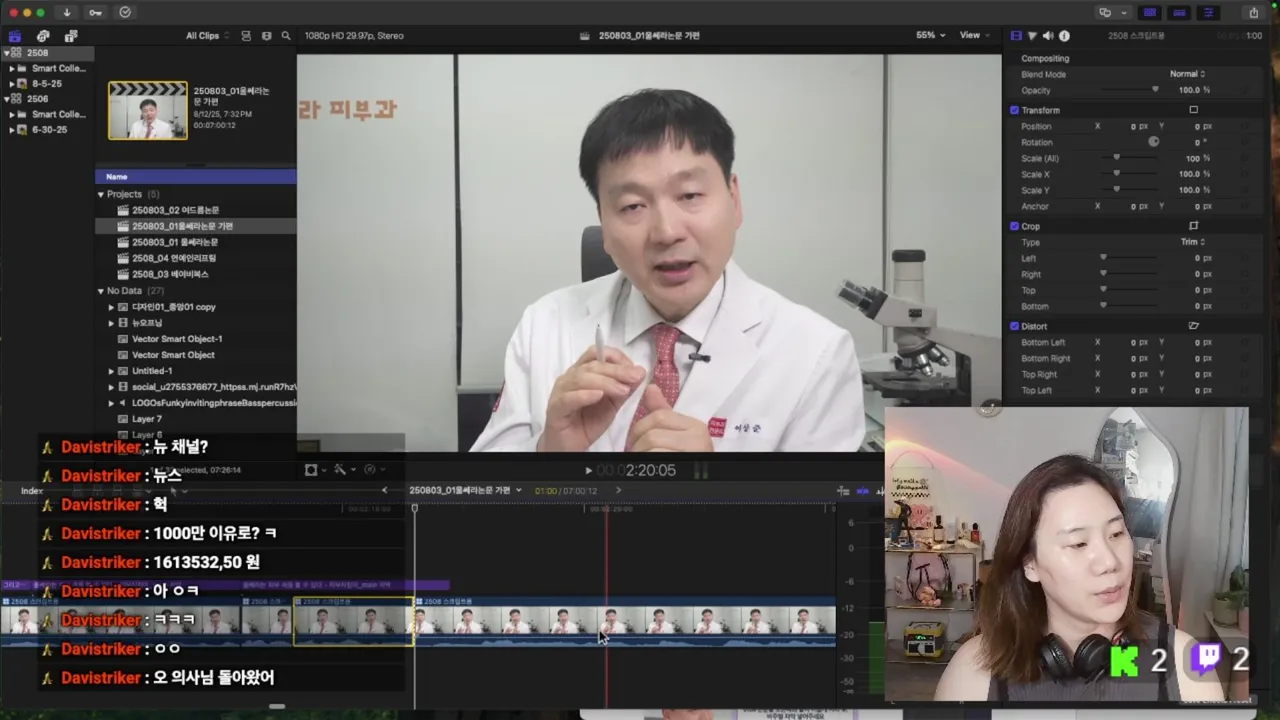
Task: Adjust the Crop Left slider
Action: tap(1103, 258)
